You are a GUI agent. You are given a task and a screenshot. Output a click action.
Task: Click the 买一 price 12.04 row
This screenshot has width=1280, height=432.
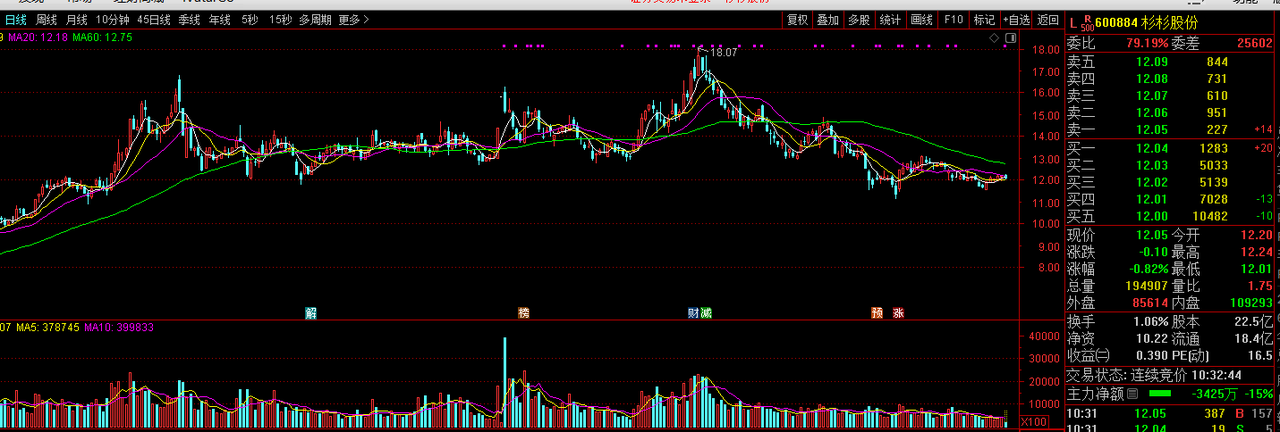[x=1172, y=148]
